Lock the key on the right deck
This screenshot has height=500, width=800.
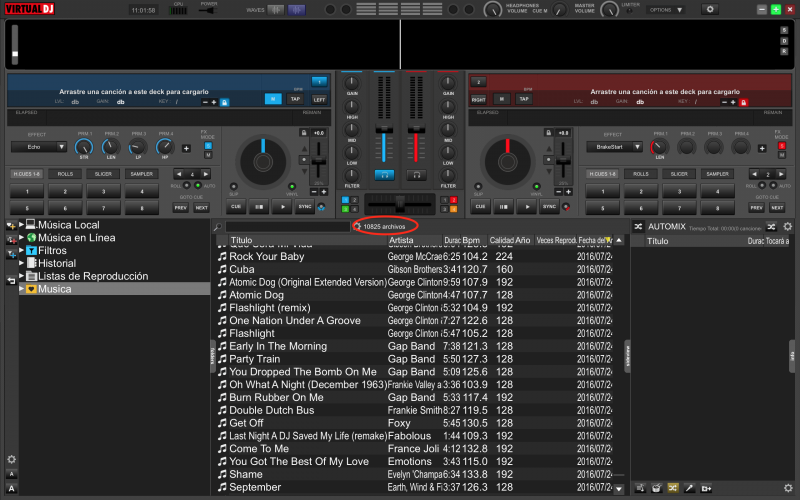click(x=743, y=103)
